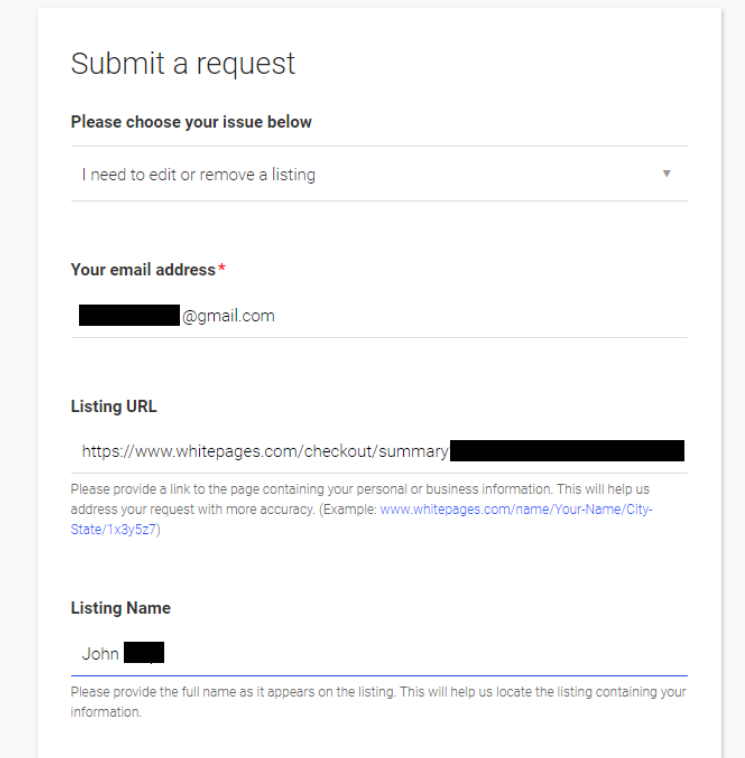Select the 'Listing Name' field label
This screenshot has width=745, height=758.
click(120, 608)
